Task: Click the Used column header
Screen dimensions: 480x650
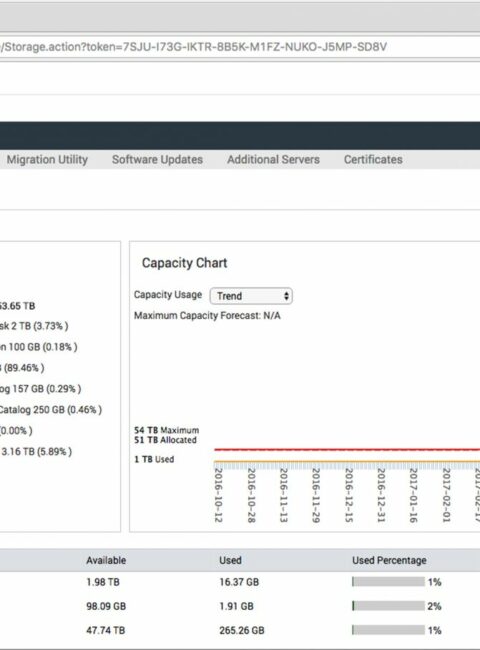Action: click(230, 560)
